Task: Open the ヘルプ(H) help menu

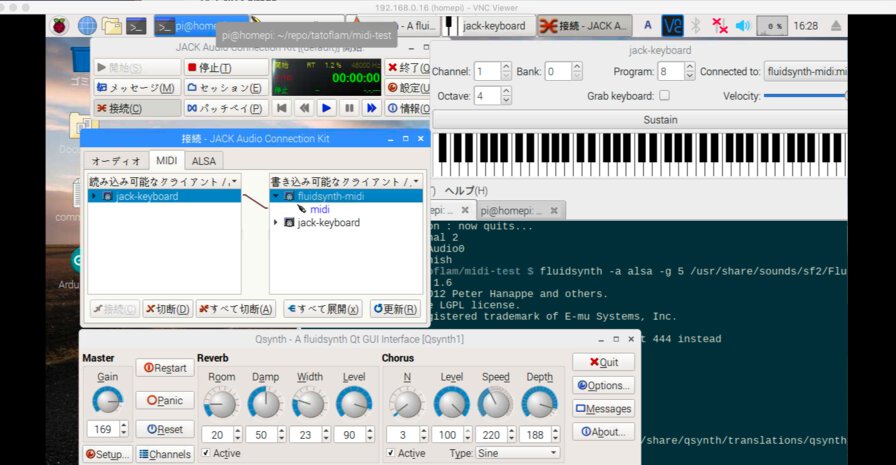Action: 466,191
